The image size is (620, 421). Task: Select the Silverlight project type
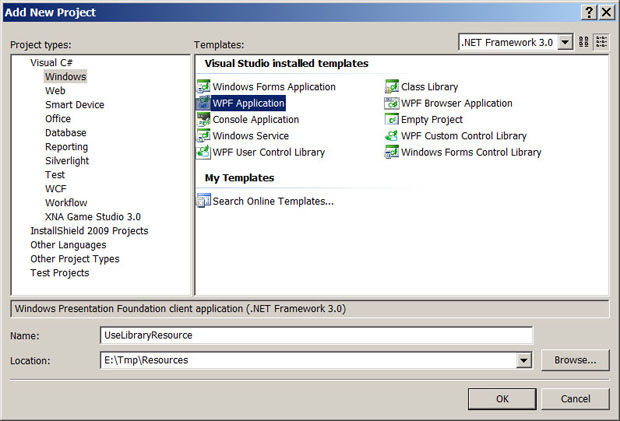(67, 161)
